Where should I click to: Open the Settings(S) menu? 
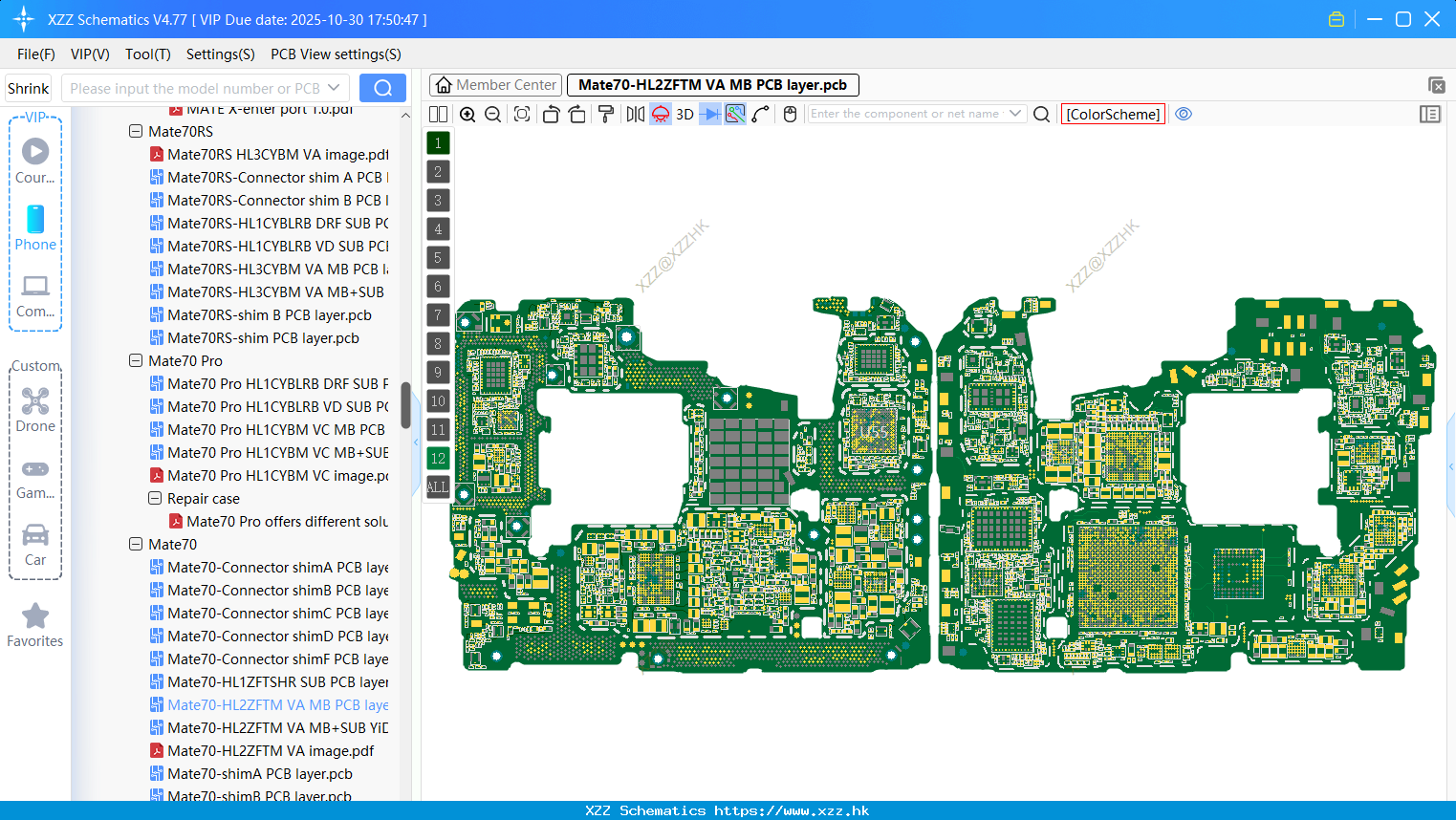(x=221, y=54)
